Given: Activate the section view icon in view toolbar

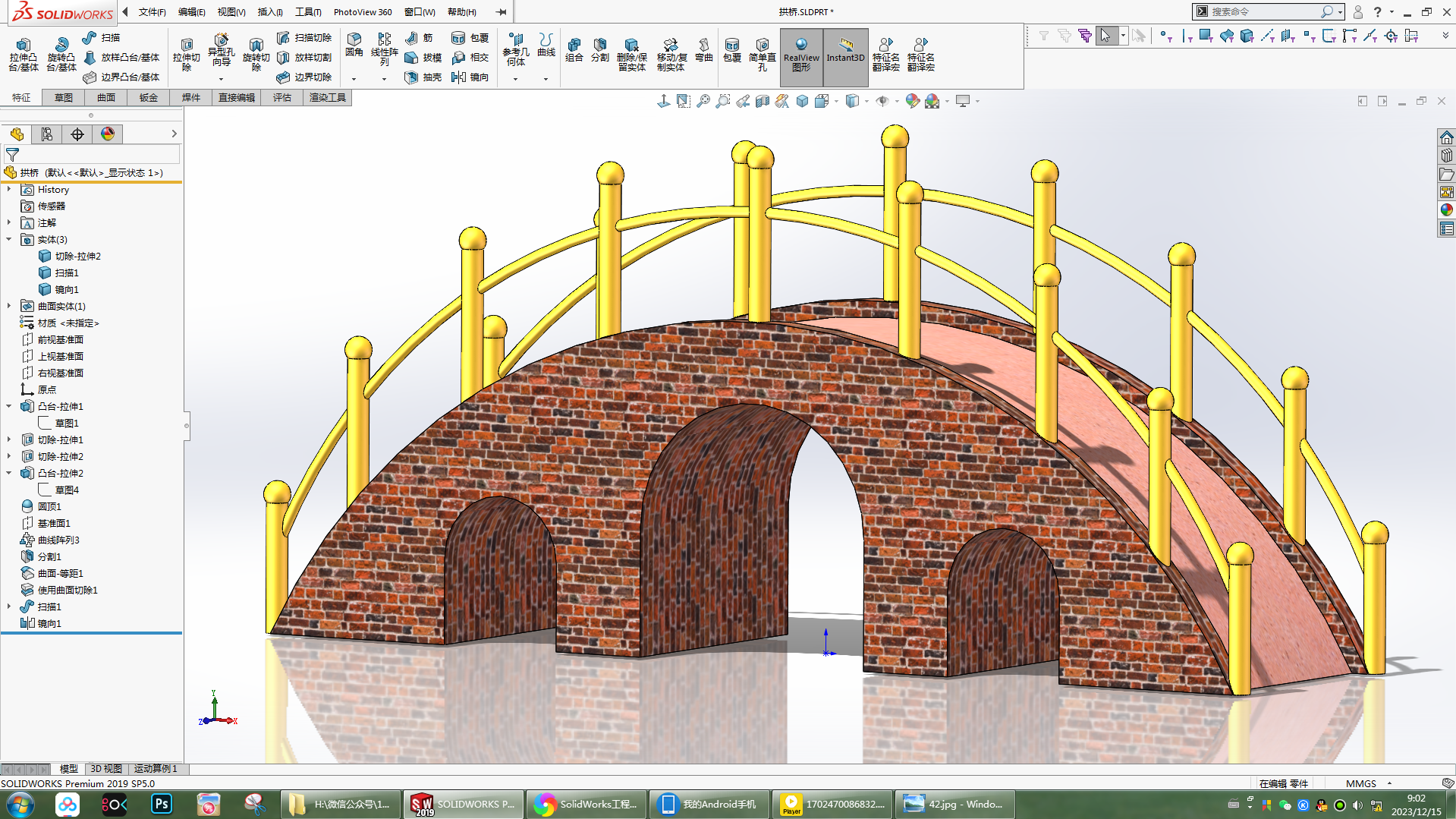Looking at the screenshot, I should [x=763, y=101].
